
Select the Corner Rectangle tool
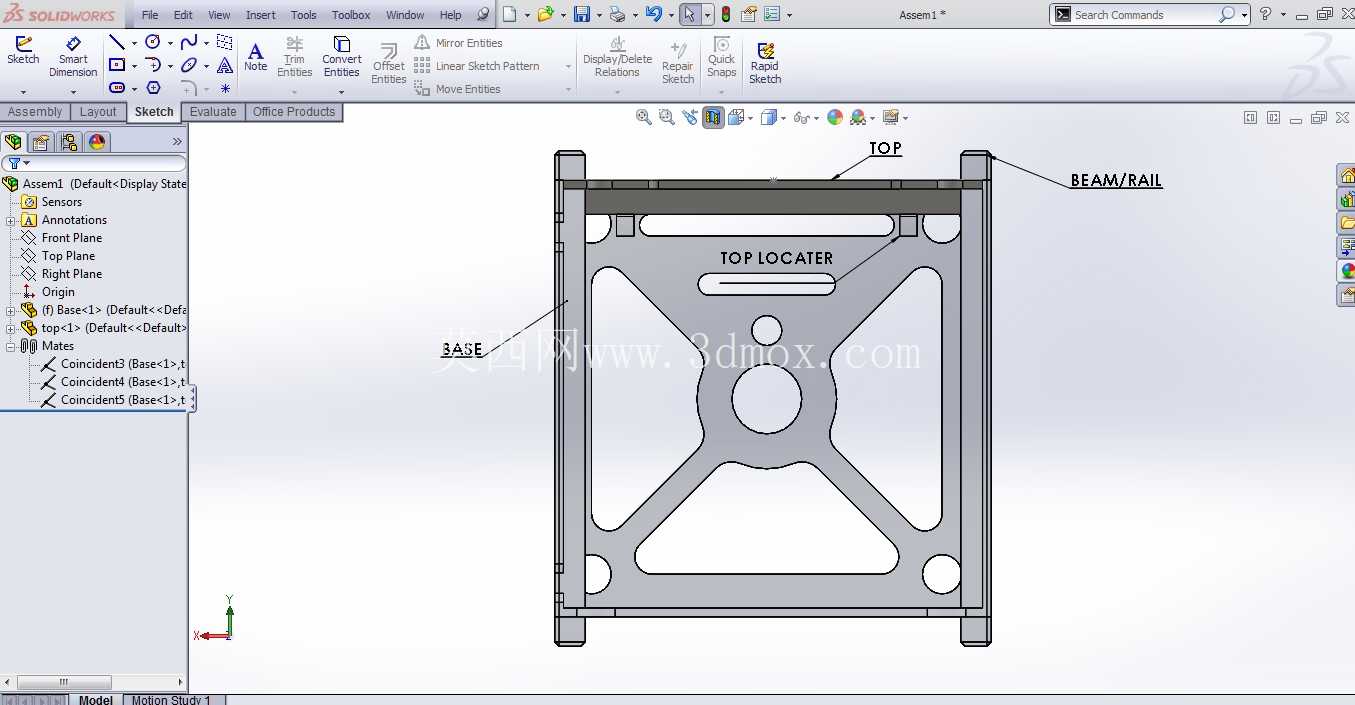(117, 65)
